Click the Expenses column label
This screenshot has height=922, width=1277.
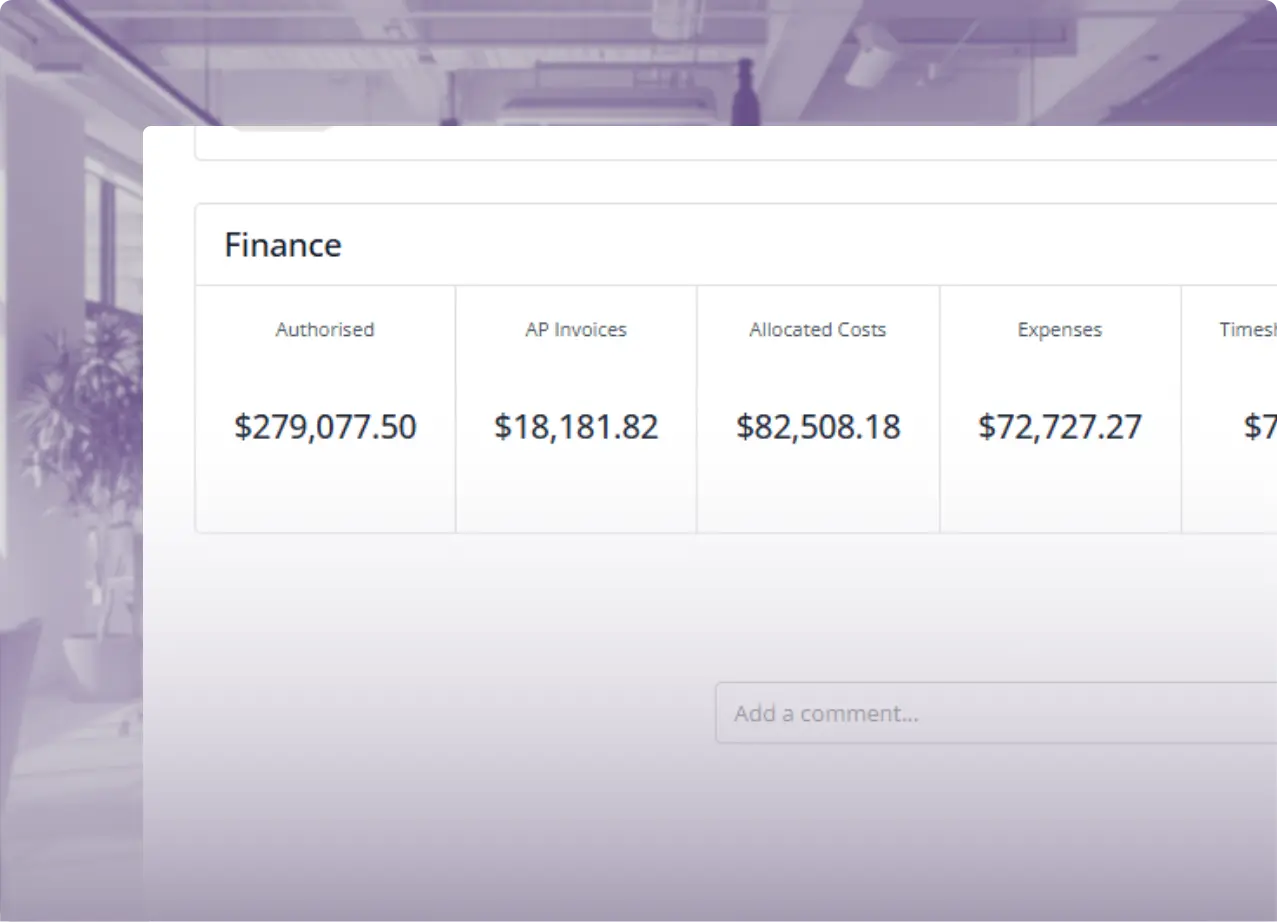(1059, 329)
